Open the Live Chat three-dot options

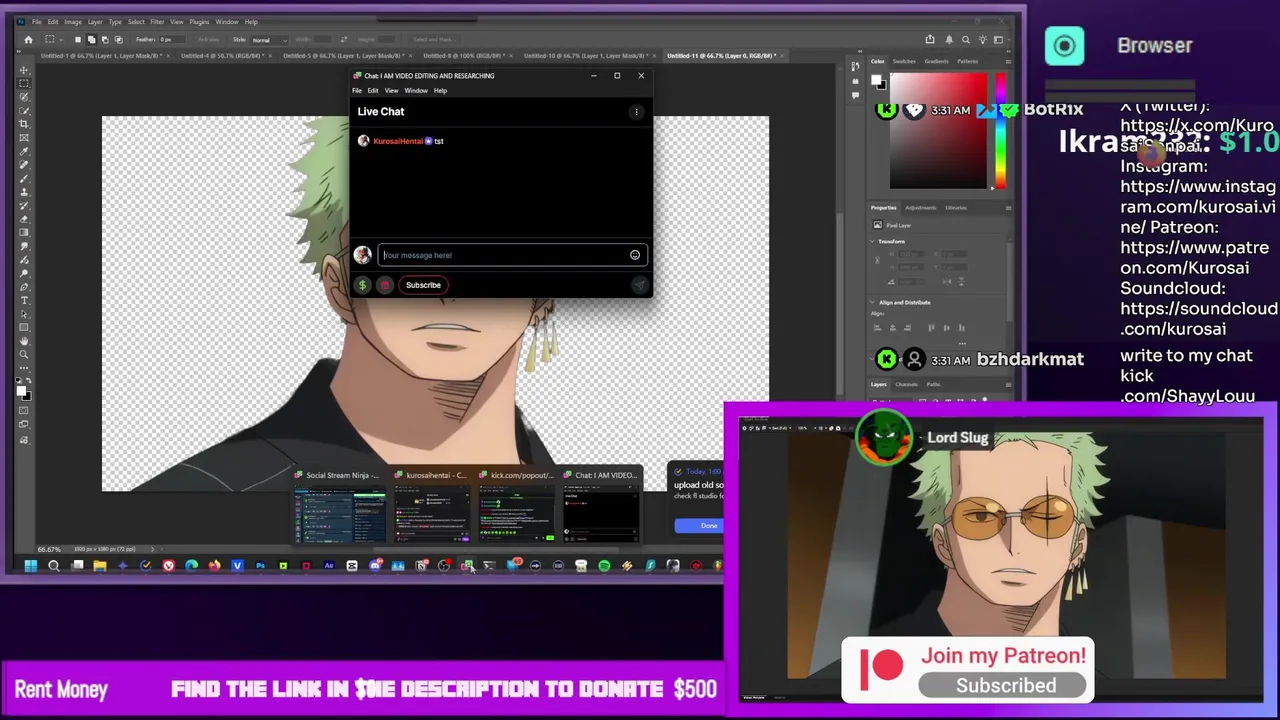click(x=636, y=112)
